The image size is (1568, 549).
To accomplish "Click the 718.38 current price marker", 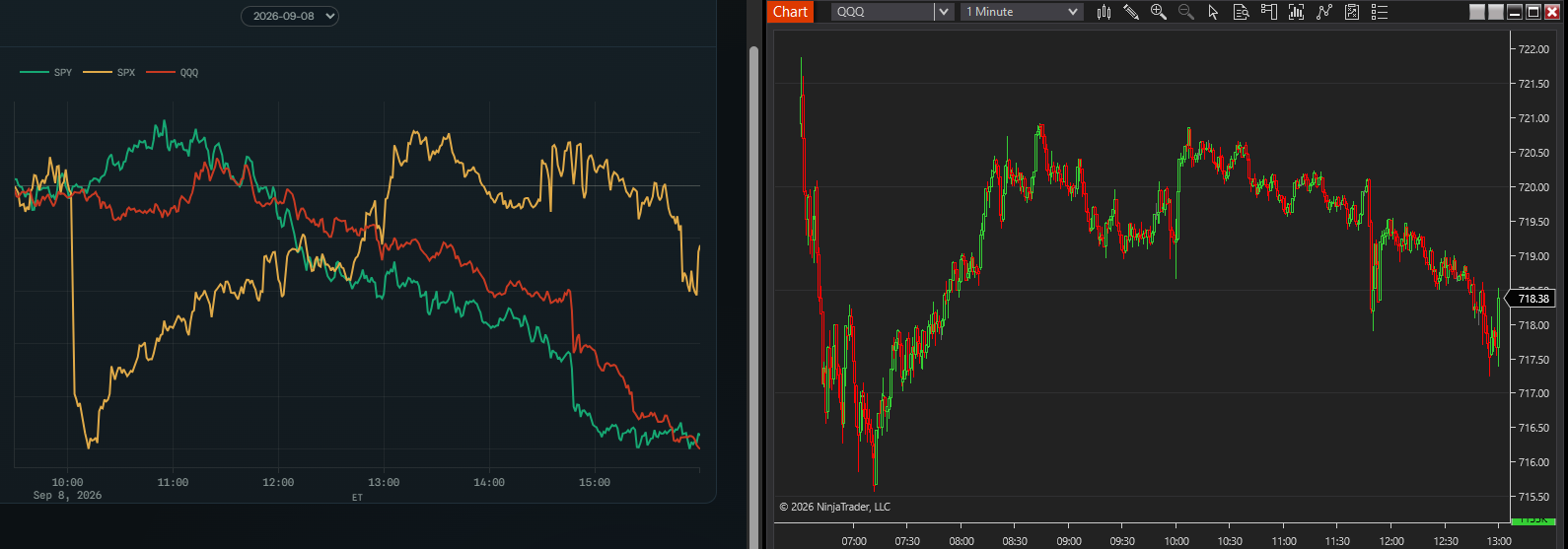I will [x=1533, y=298].
